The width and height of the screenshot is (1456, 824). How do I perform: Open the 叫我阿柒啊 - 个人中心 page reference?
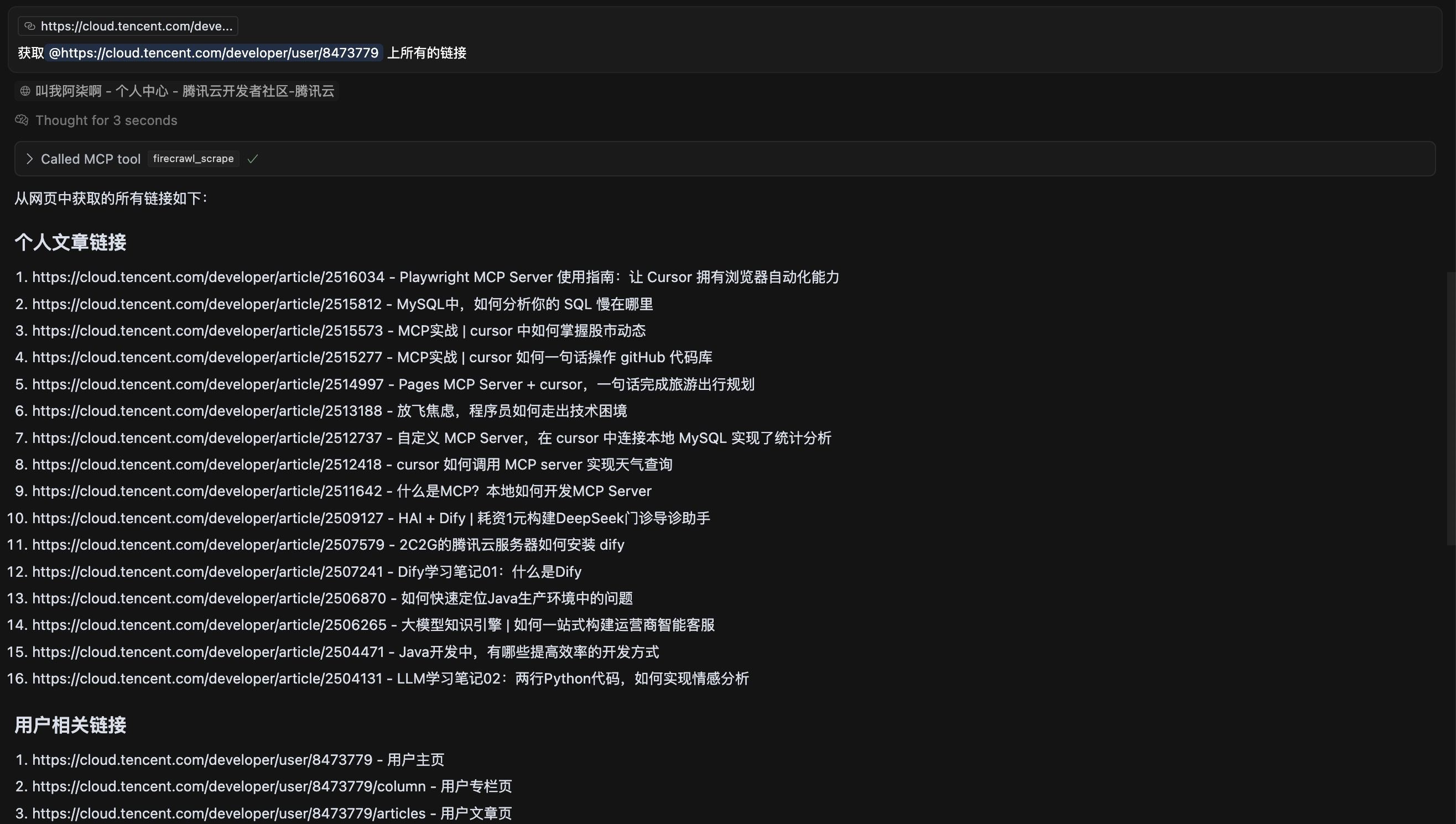coord(176,91)
